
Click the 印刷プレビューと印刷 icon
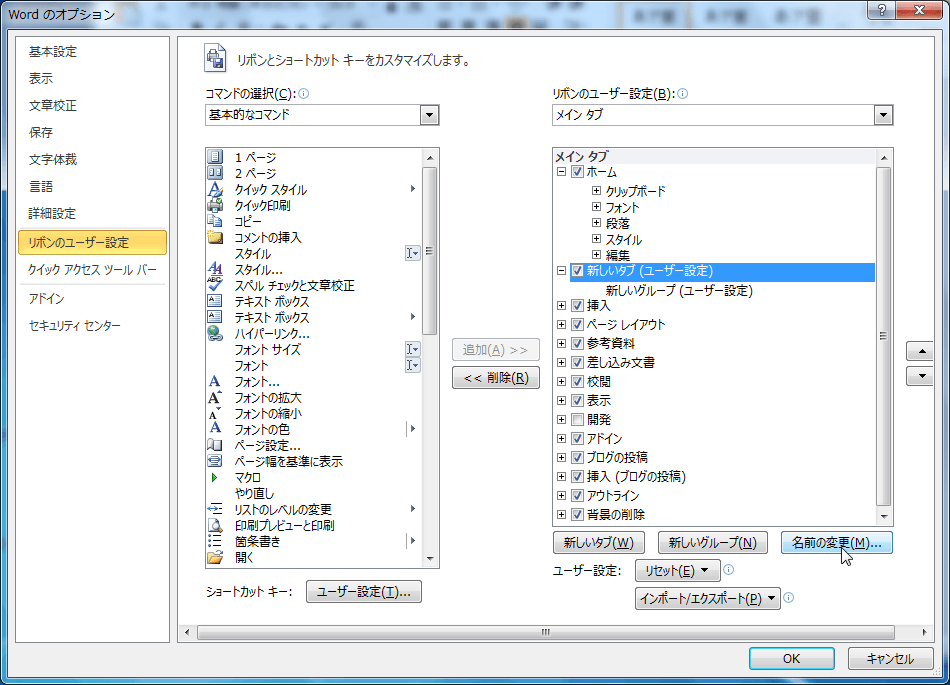pos(215,525)
